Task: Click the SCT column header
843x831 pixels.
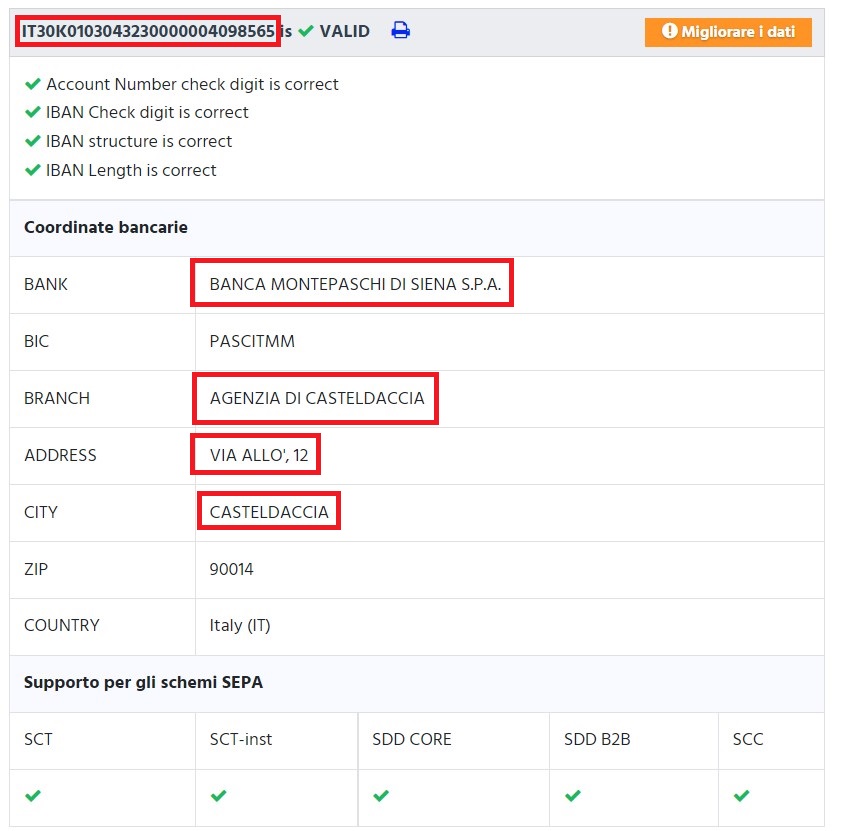Action: 38,740
